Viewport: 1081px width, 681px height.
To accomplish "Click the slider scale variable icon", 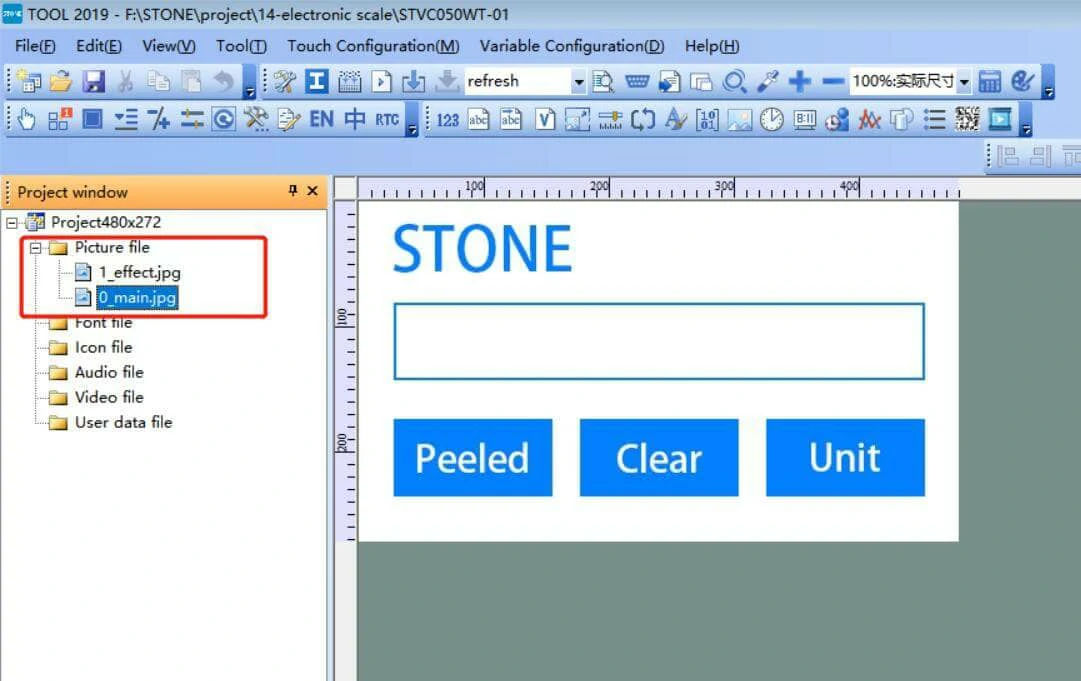I will pos(610,120).
